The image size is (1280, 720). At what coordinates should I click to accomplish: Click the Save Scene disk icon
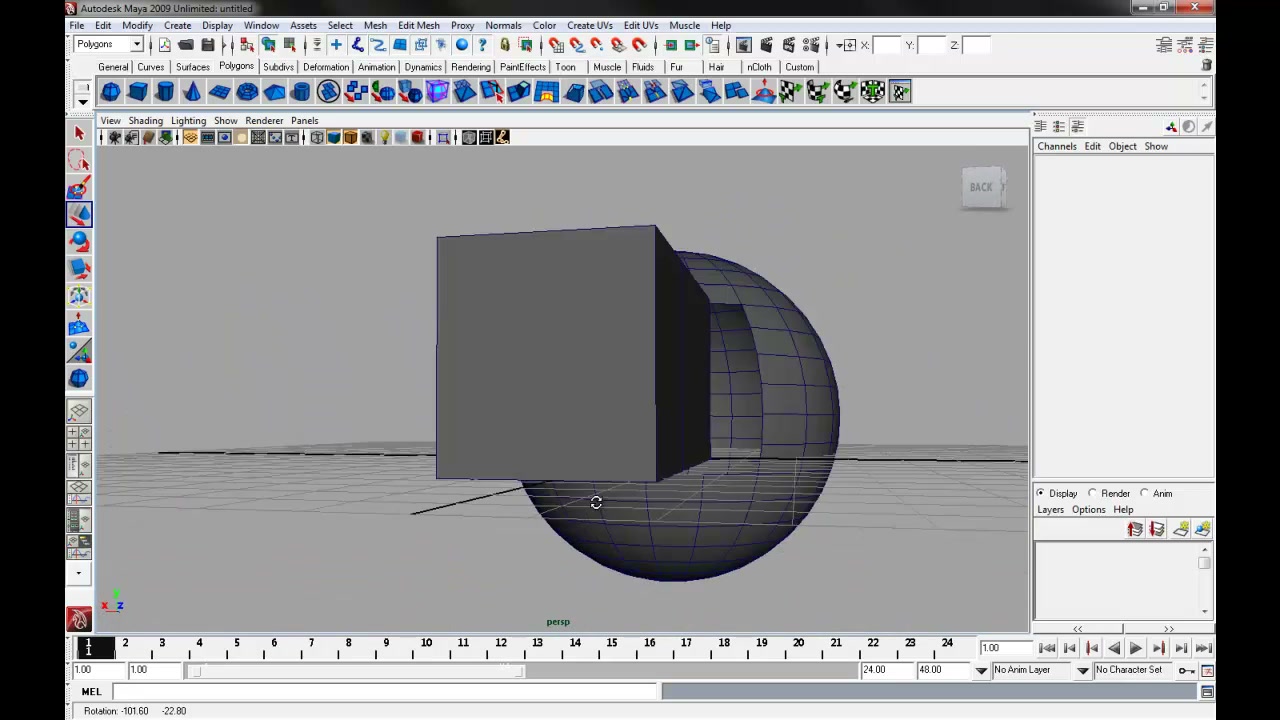pos(208,45)
